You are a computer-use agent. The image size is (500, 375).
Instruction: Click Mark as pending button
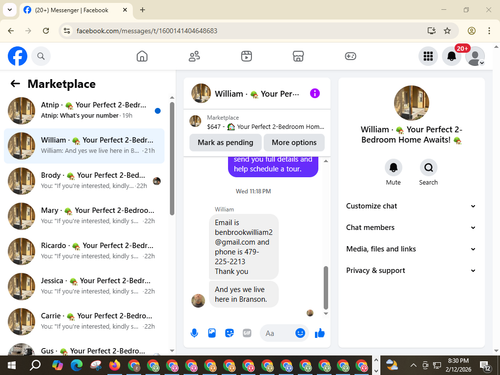225,143
